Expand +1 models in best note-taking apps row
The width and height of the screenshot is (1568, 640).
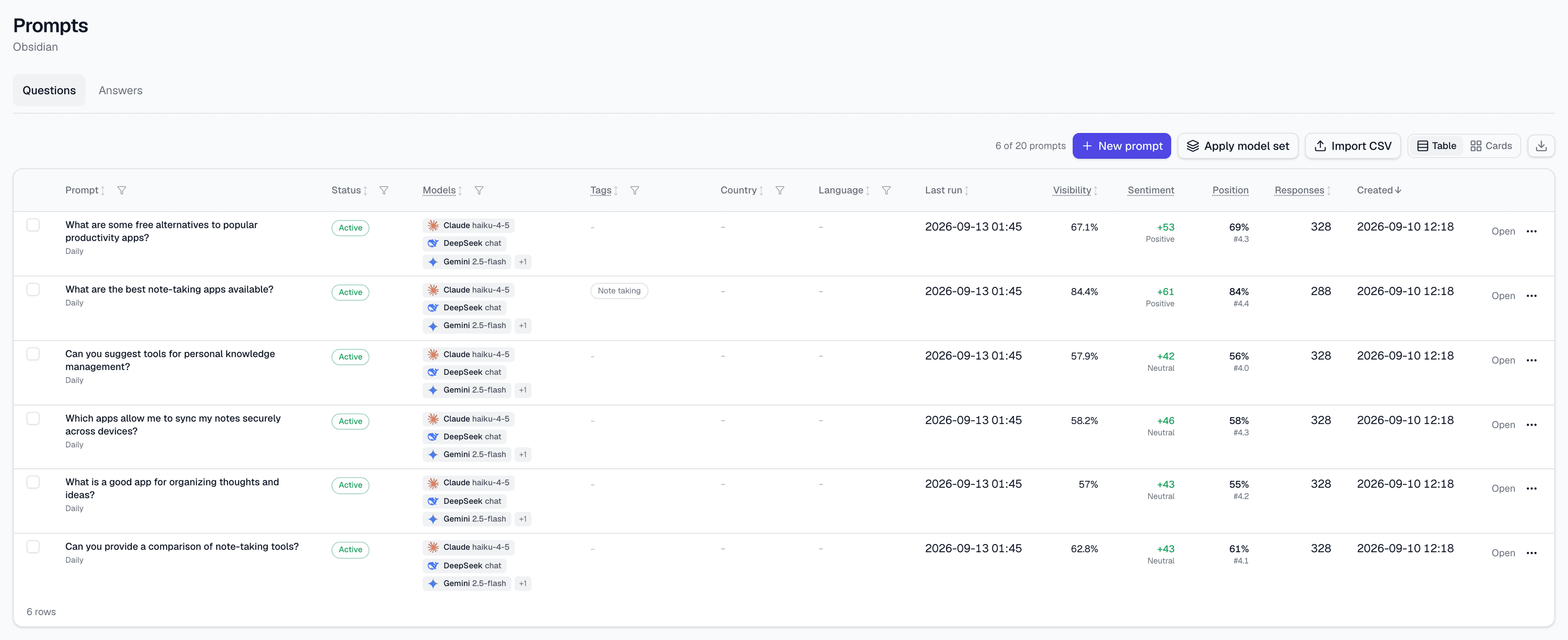(x=523, y=325)
